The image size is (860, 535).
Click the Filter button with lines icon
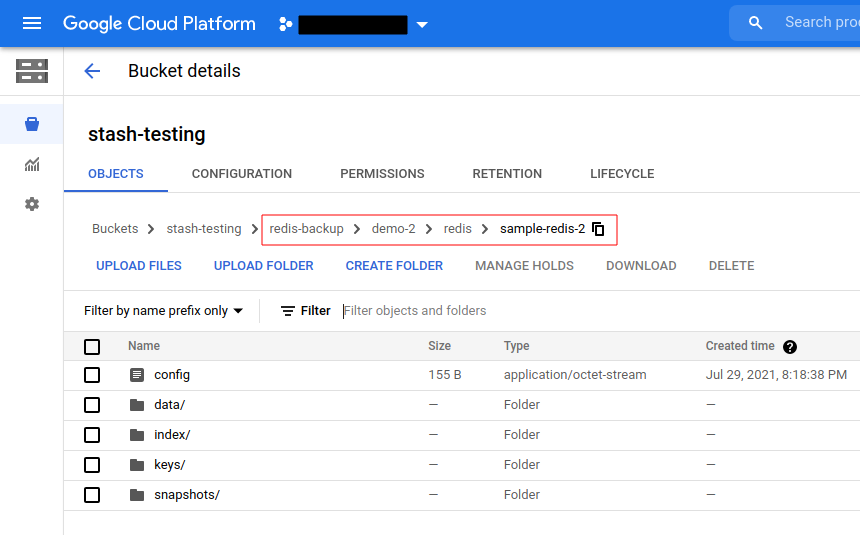tap(305, 311)
